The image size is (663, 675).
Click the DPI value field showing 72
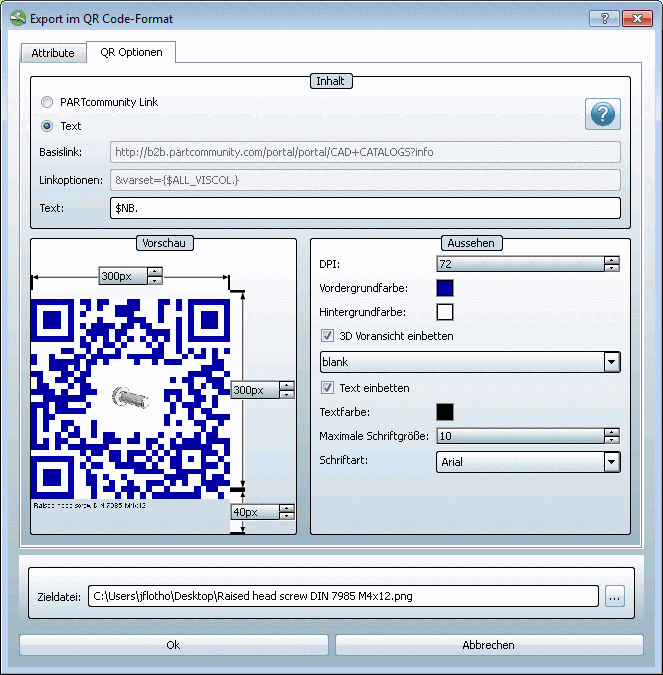tap(520, 264)
